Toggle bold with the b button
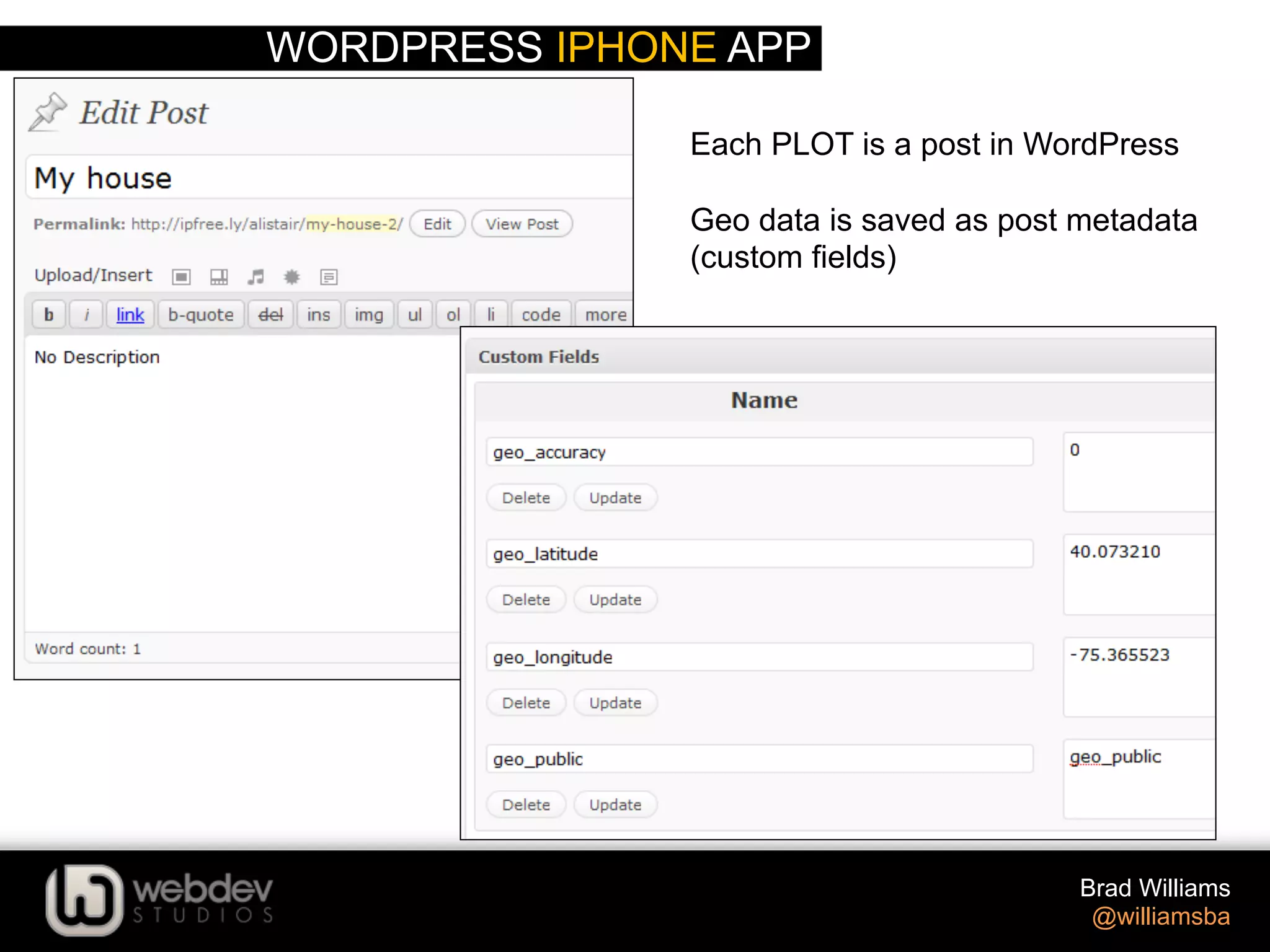The height and width of the screenshot is (952, 1270). [49, 315]
